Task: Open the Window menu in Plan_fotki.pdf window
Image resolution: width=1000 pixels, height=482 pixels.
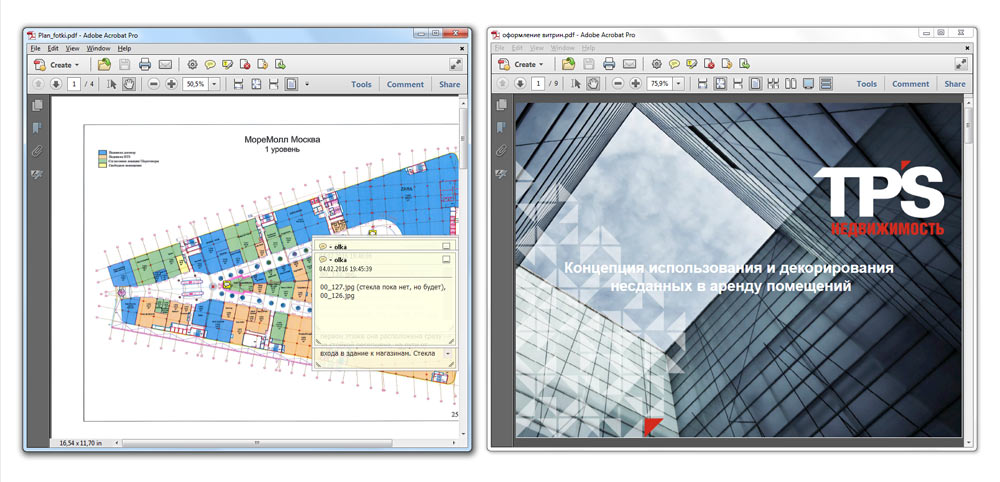Action: tap(98, 48)
